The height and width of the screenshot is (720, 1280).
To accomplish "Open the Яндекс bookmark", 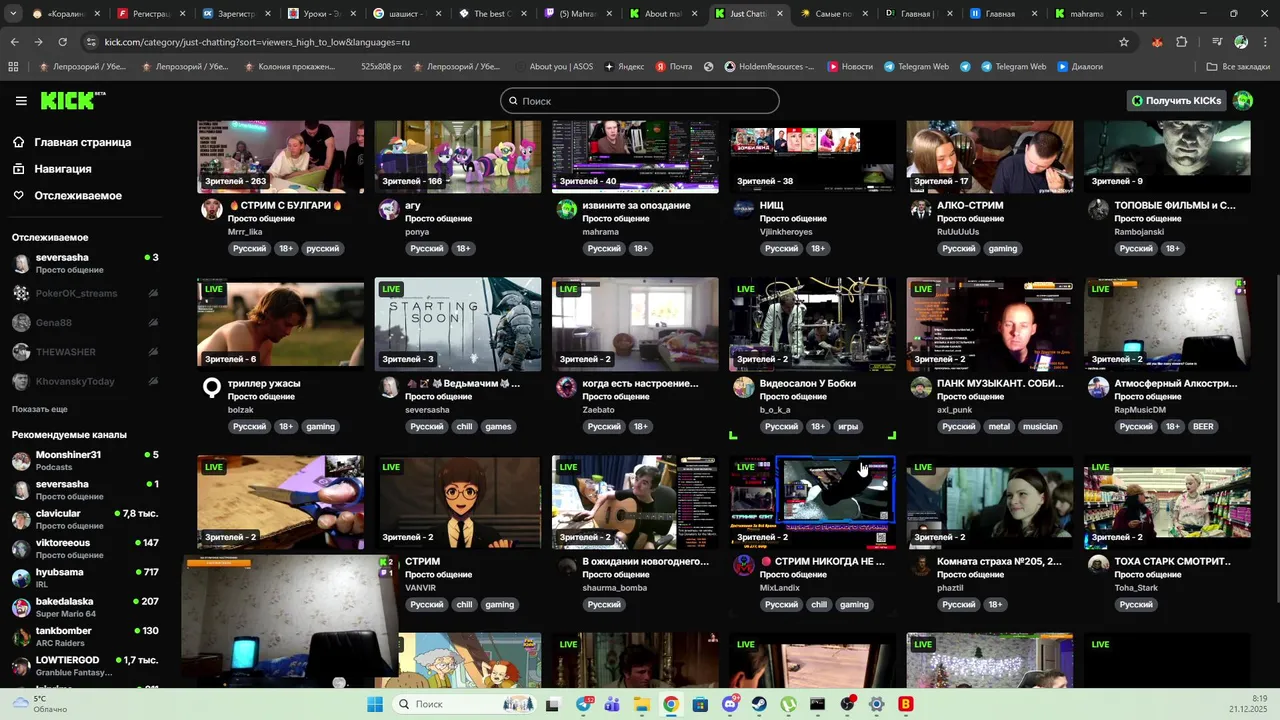I will point(622,67).
